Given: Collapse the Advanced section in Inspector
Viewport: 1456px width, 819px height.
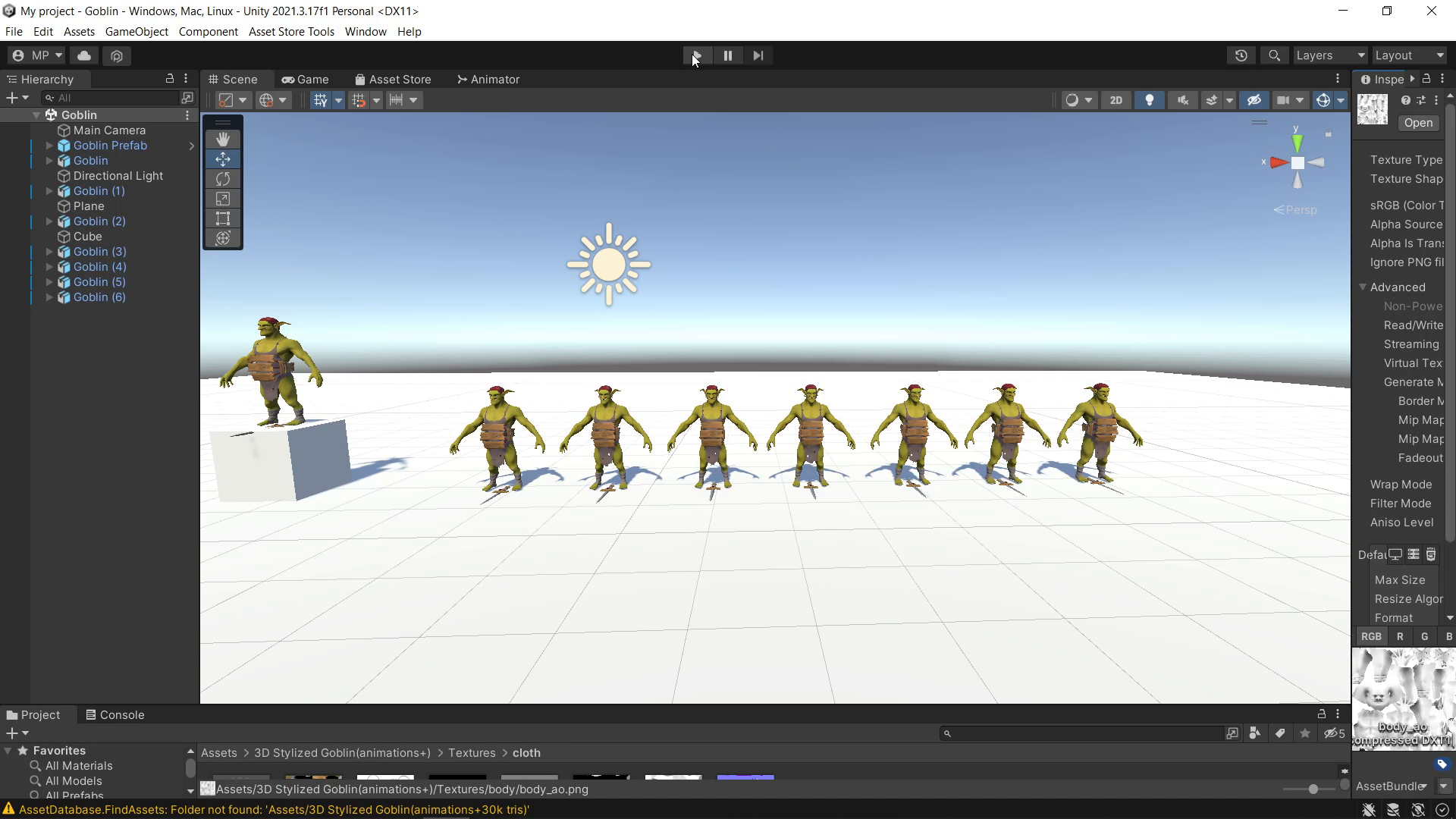Looking at the screenshot, I should [1363, 287].
